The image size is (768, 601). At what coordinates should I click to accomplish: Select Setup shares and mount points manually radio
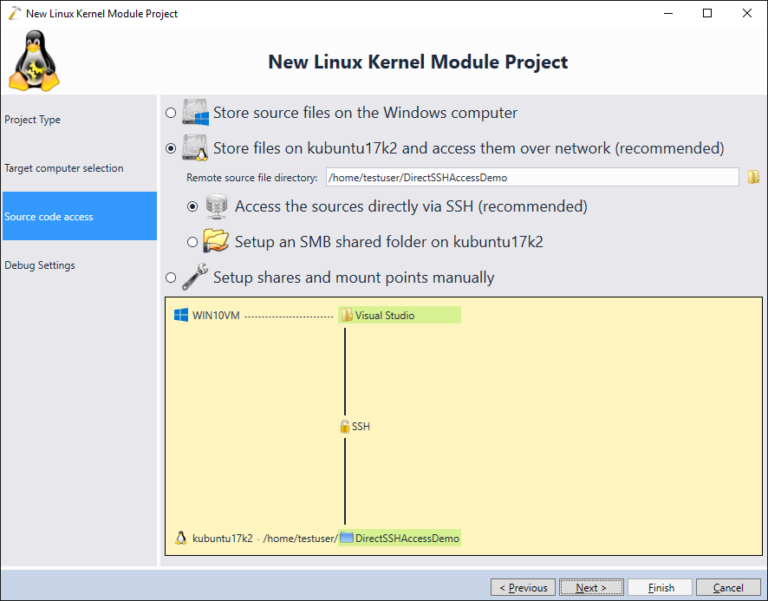170,278
